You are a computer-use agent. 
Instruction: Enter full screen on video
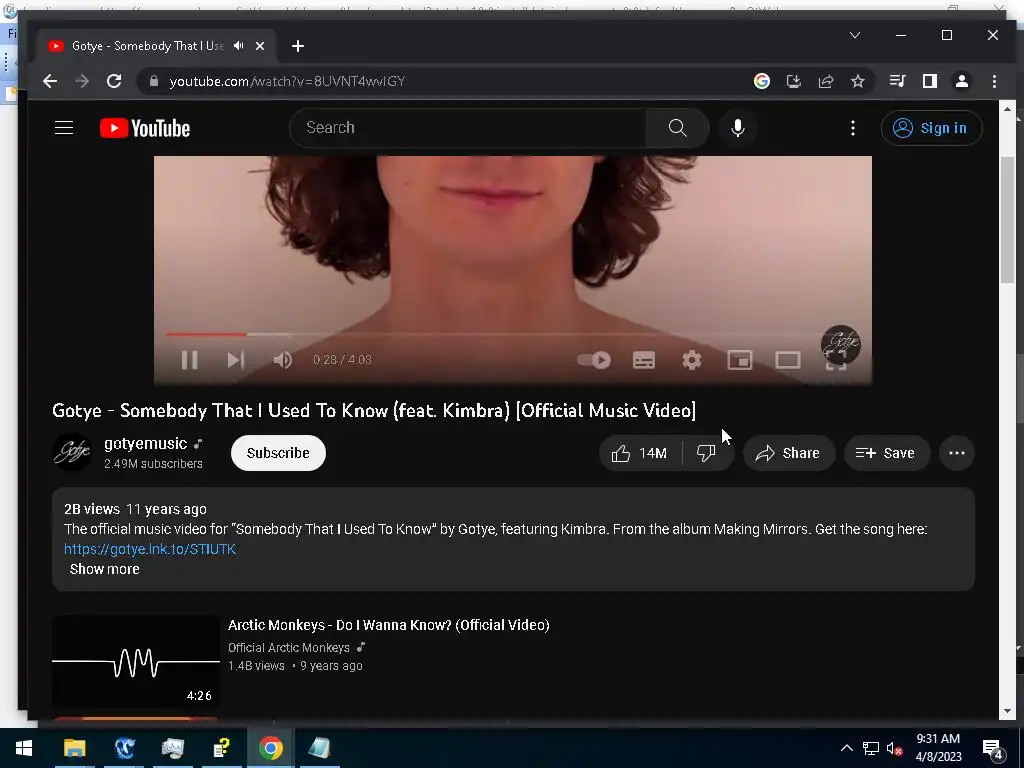[836, 363]
